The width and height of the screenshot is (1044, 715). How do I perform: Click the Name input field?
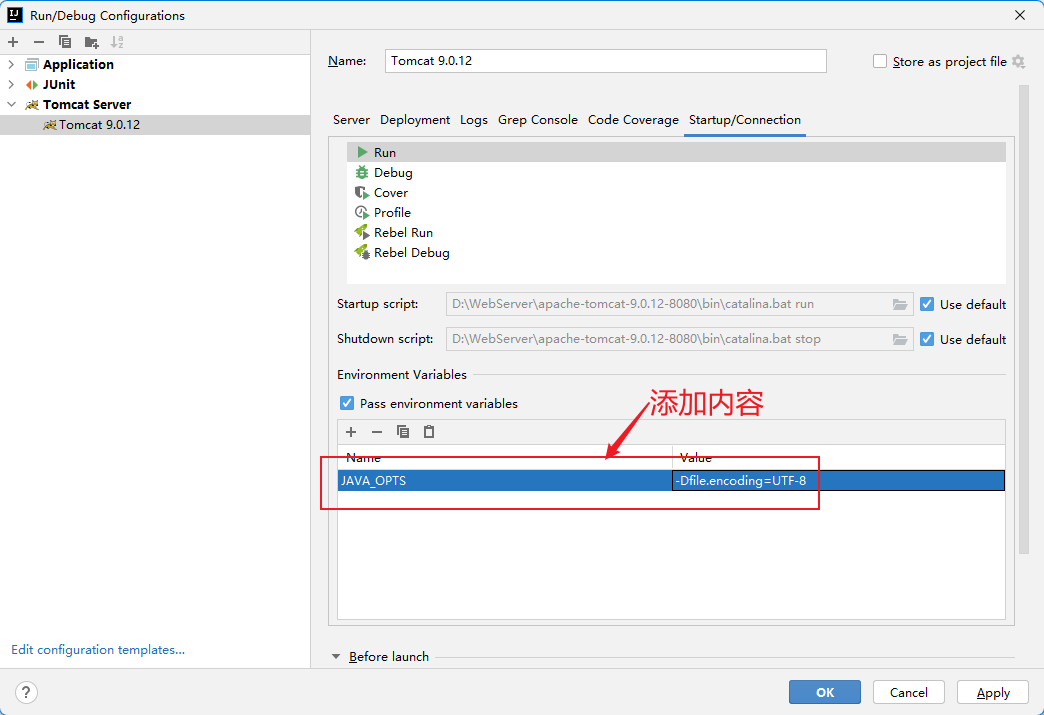click(605, 61)
